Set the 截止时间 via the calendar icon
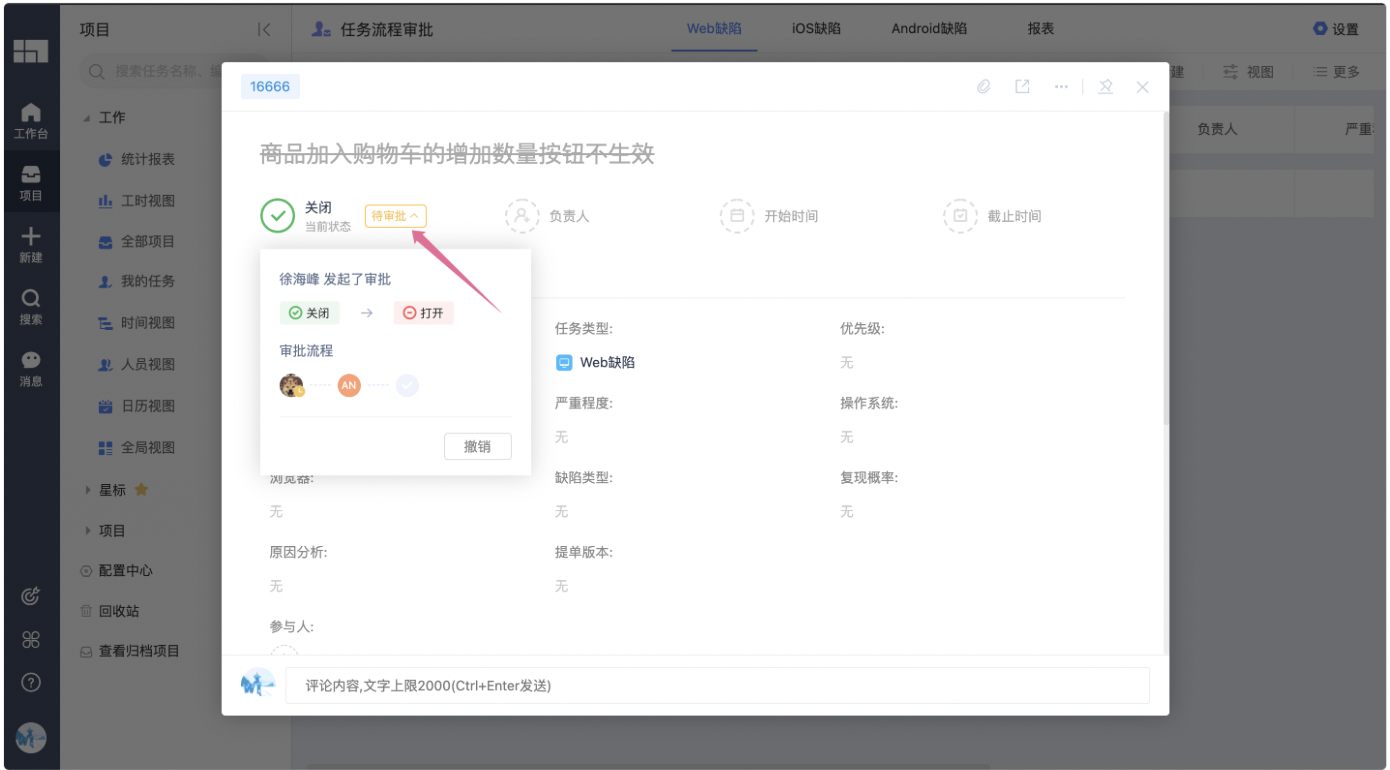 pyautogui.click(x=960, y=216)
